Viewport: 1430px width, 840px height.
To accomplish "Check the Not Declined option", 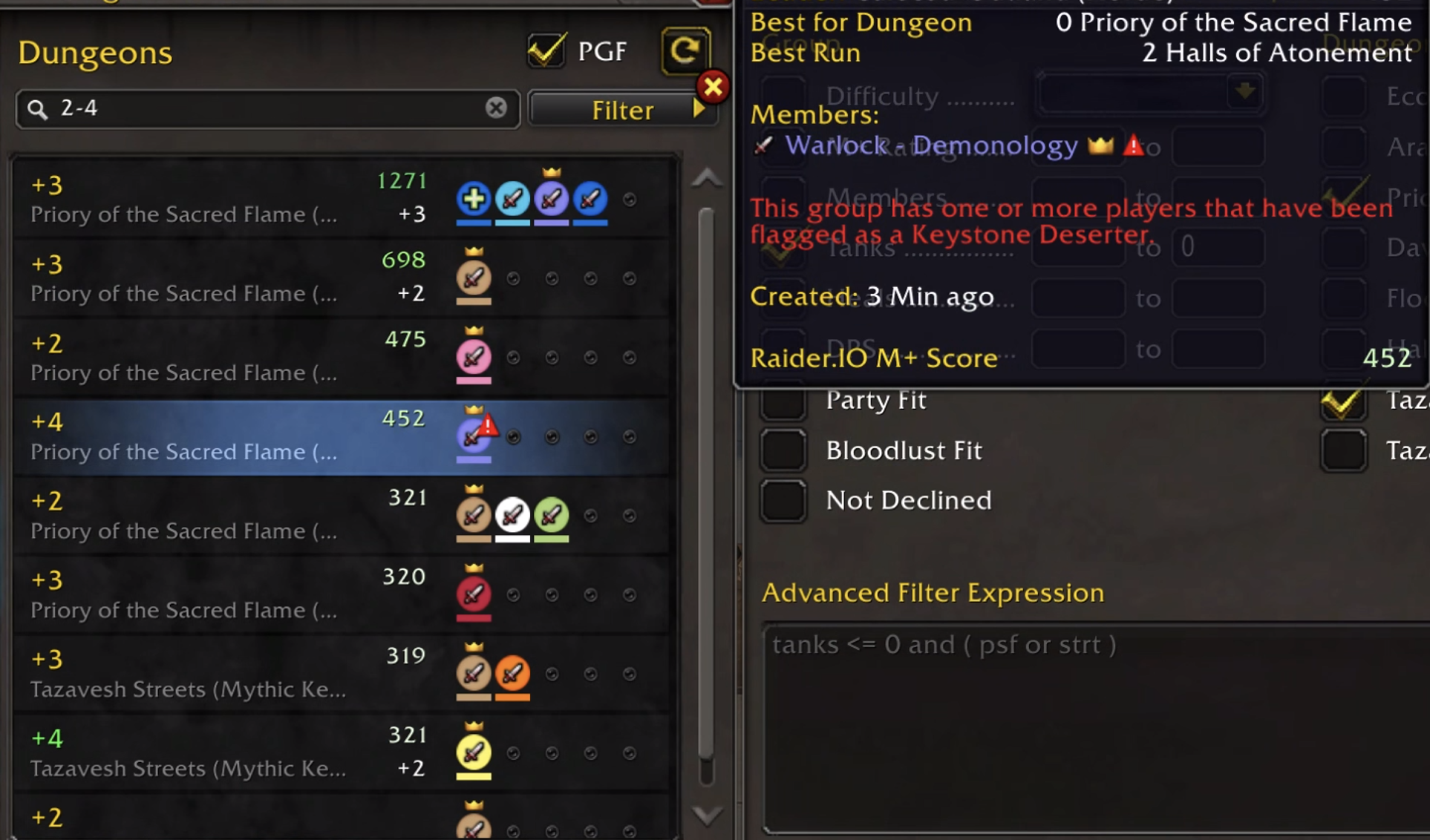I will [783, 501].
